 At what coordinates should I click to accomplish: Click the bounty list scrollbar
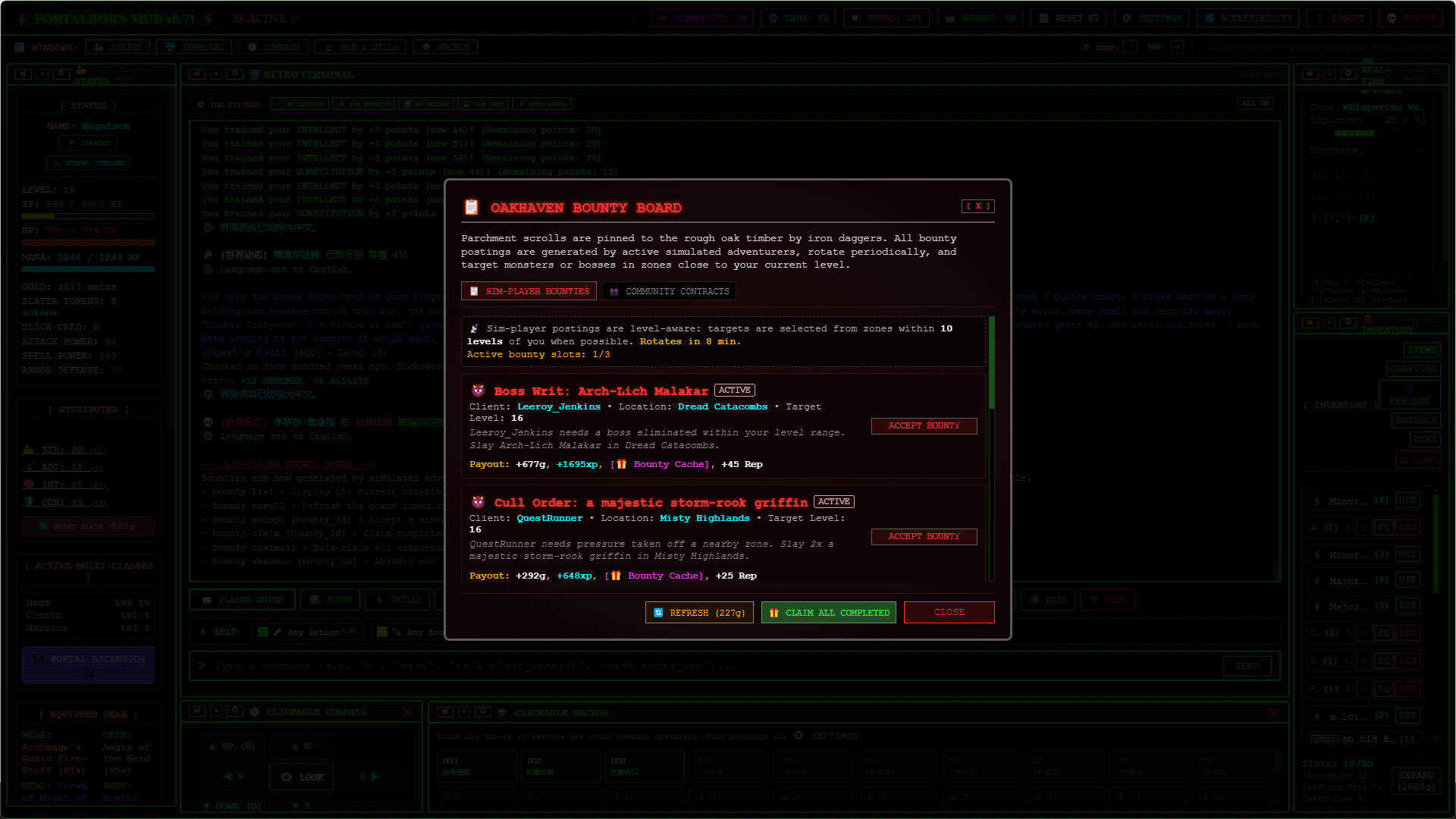(x=991, y=449)
